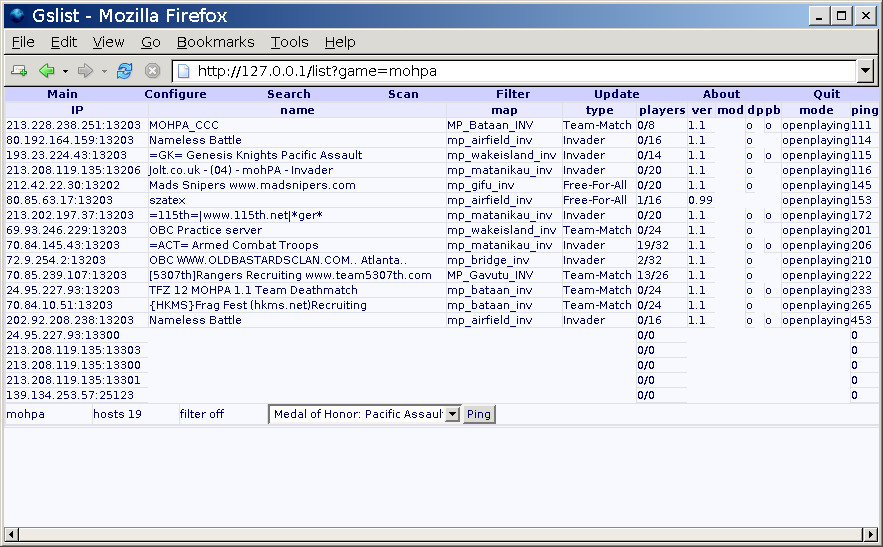Open the Configure page link
The width and height of the screenshot is (883, 547).
click(x=175, y=94)
